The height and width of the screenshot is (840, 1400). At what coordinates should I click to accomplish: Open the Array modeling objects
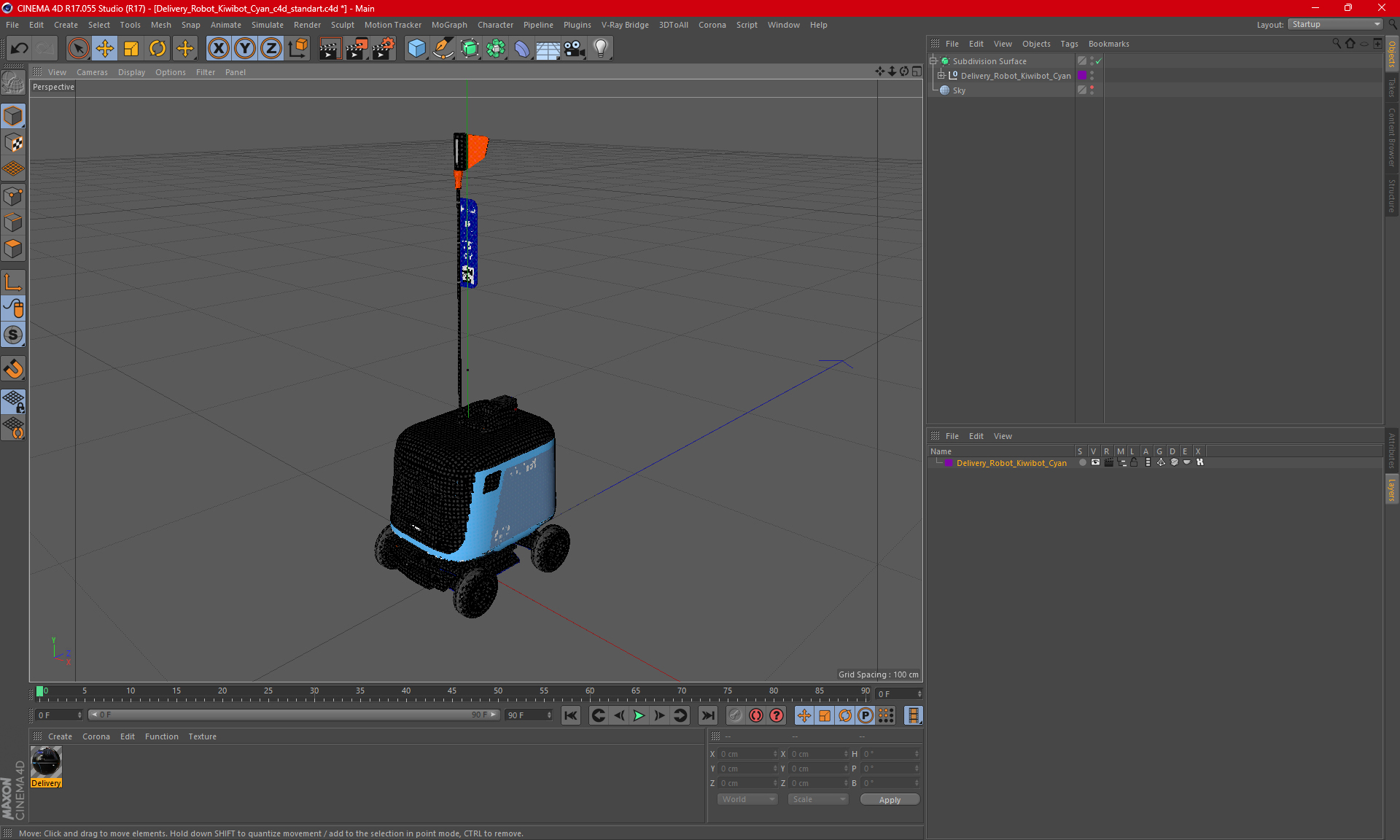tap(496, 48)
